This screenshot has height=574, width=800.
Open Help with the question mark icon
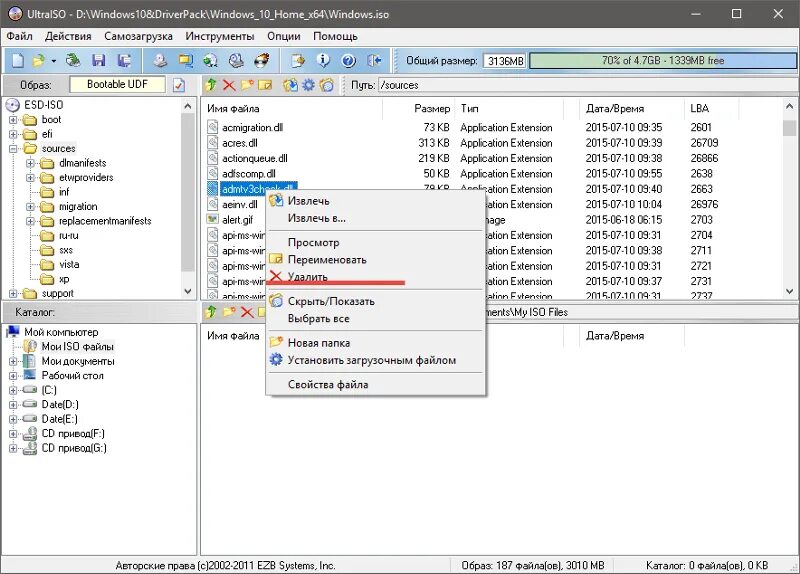349,61
